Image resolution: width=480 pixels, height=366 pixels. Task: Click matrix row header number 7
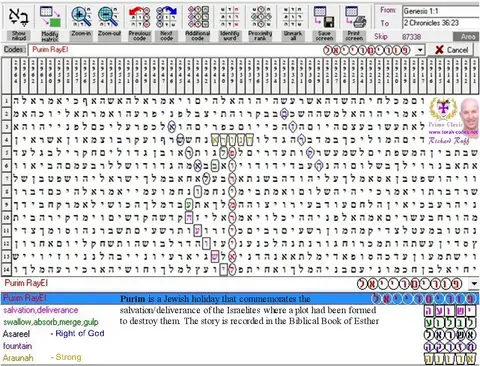point(6,178)
